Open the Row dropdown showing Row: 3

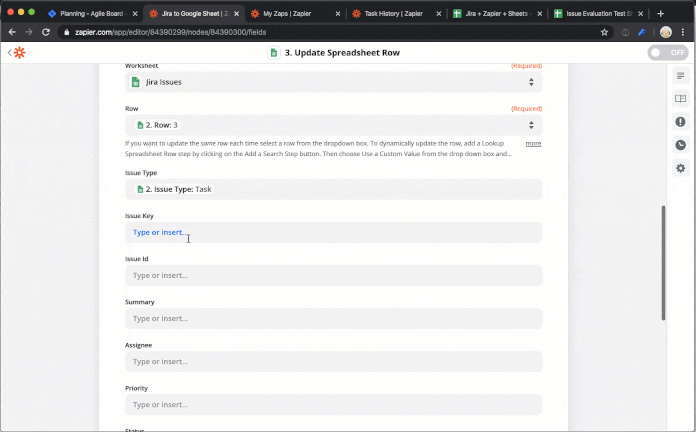pos(333,125)
